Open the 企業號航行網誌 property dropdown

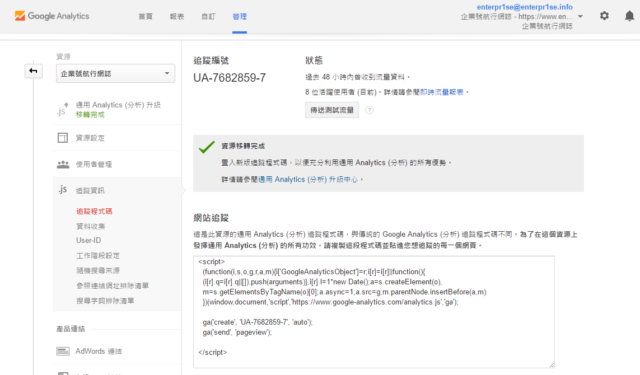116,73
